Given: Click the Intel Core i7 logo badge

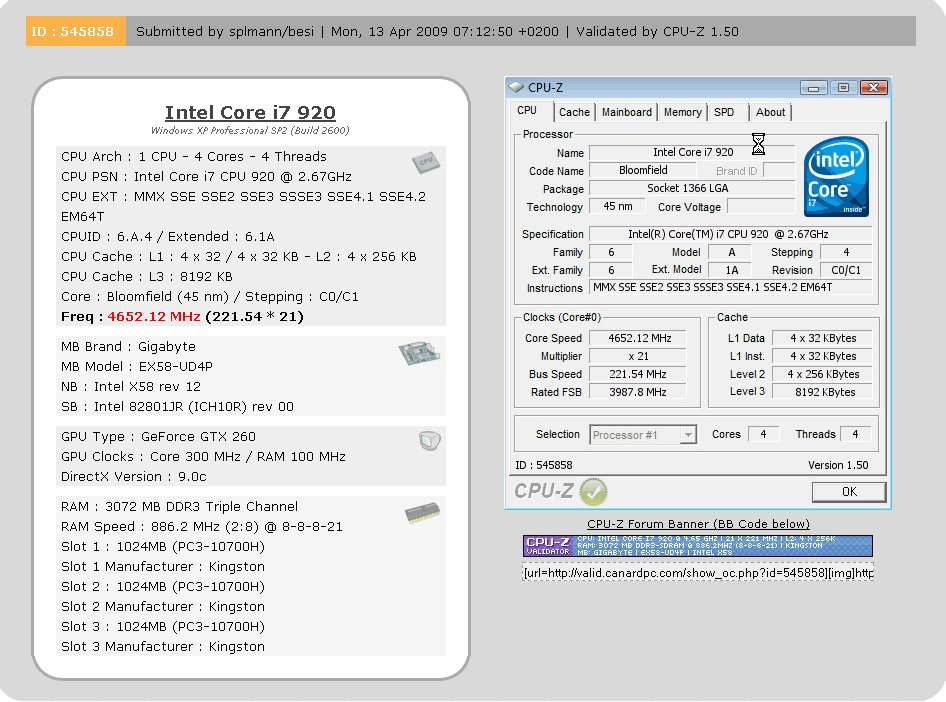Looking at the screenshot, I should click(x=836, y=177).
